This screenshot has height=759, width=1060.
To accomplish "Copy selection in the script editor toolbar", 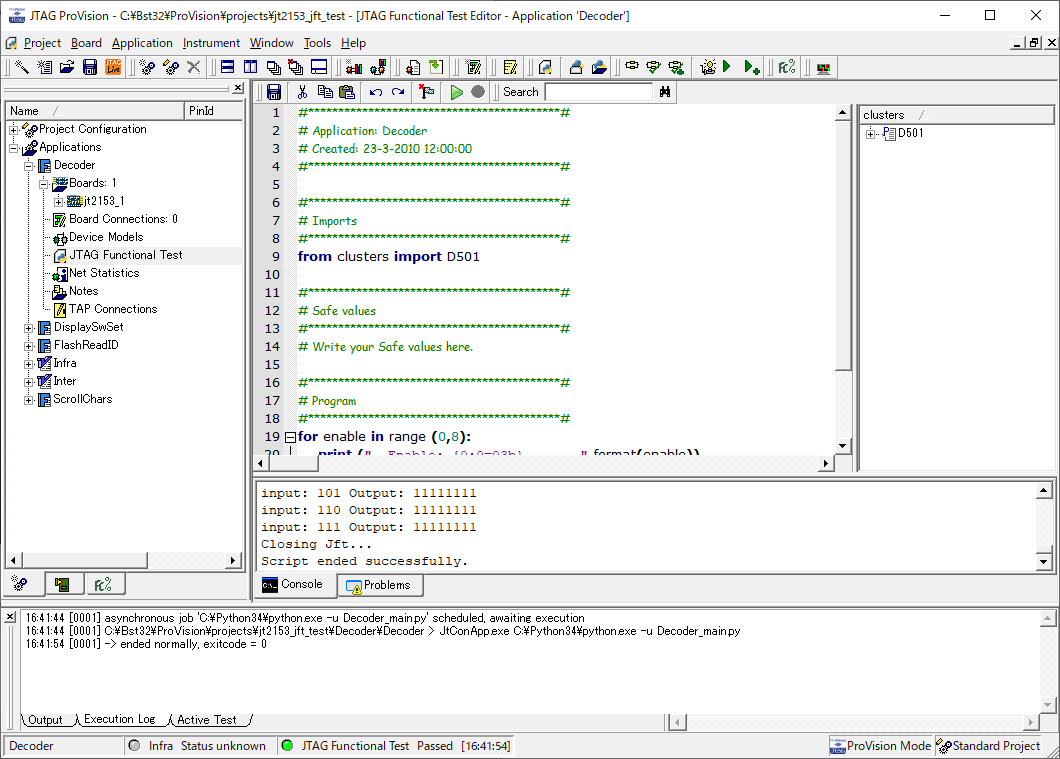I will pyautogui.click(x=324, y=92).
